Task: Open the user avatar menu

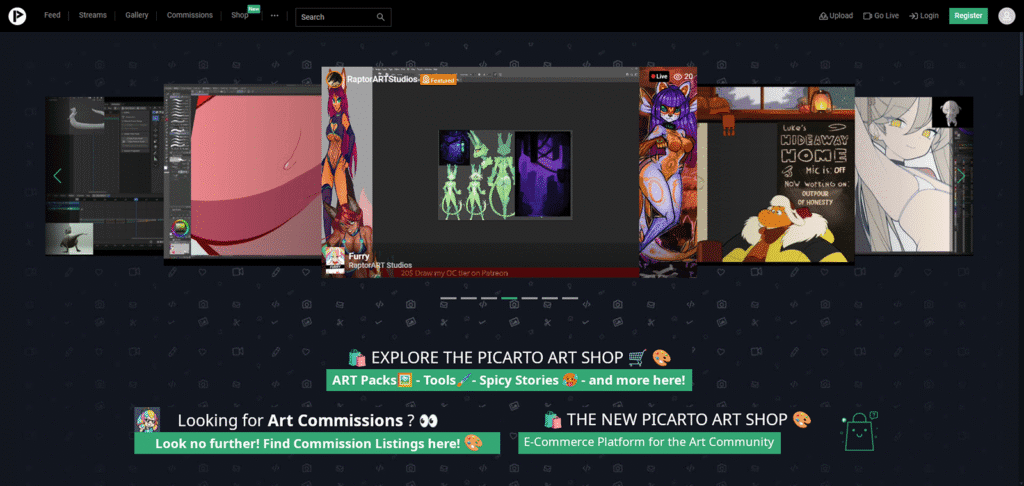Action: tap(1006, 16)
